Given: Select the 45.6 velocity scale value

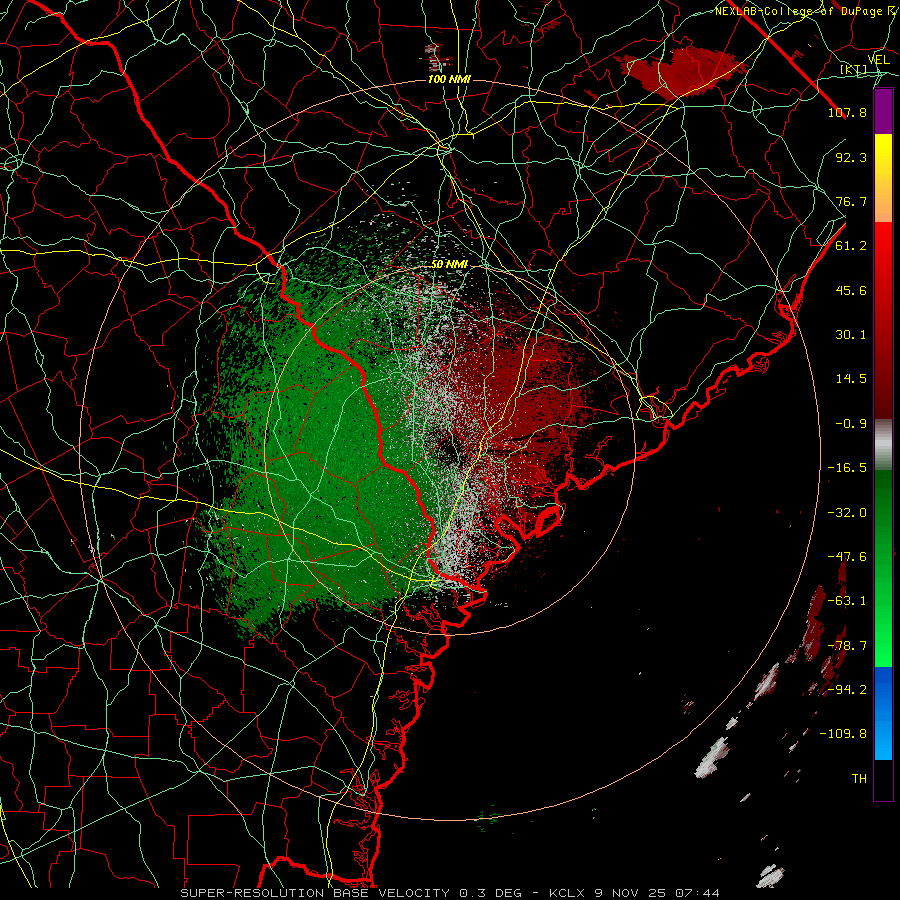Looking at the screenshot, I should [x=851, y=290].
